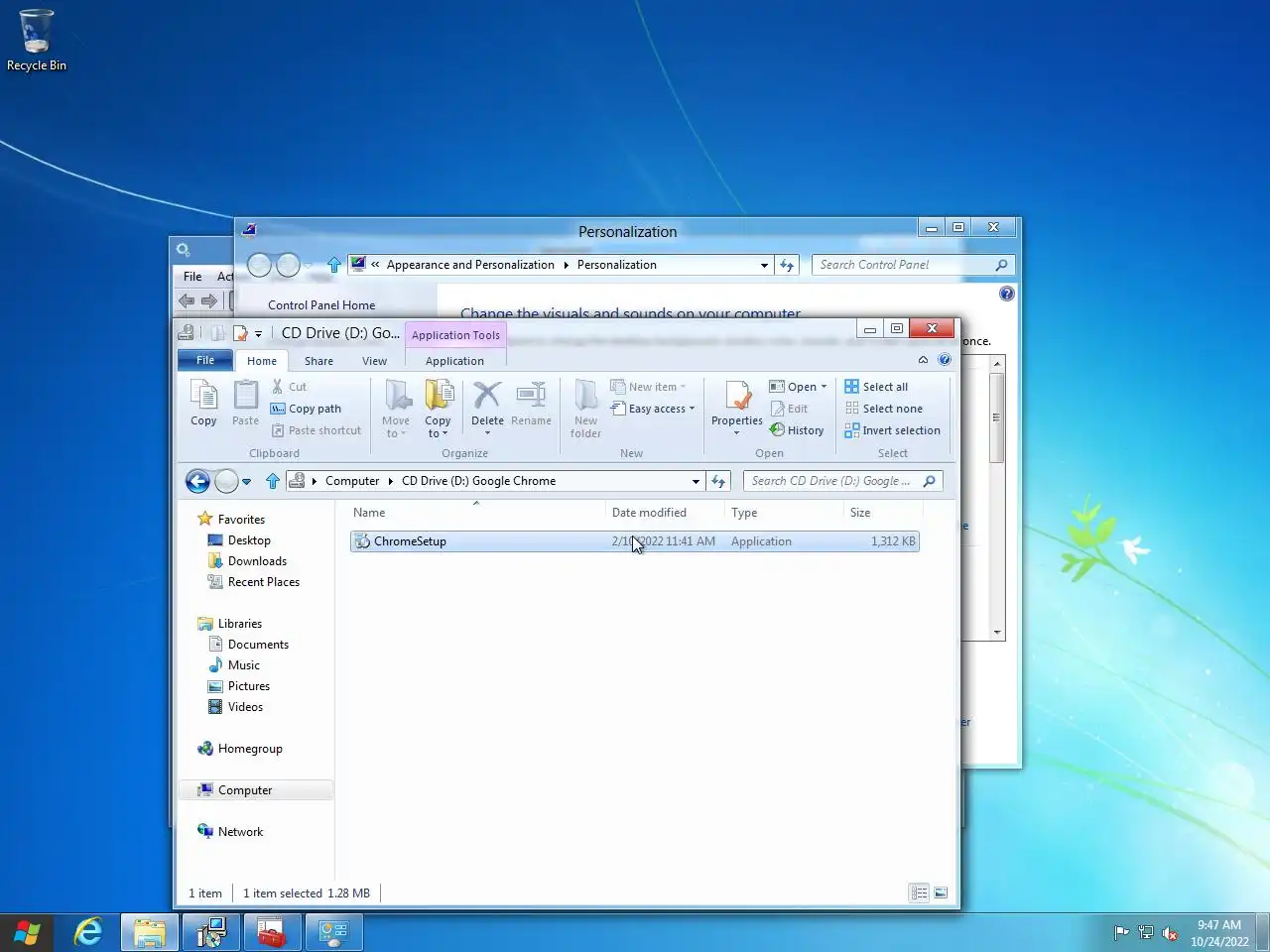Open Recent Places in navigation pane
This screenshot has height=952, width=1270.
pyautogui.click(x=263, y=582)
